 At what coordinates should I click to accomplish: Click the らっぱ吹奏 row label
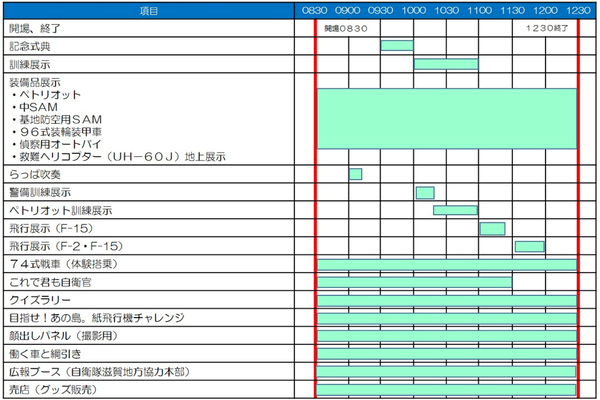click(35, 175)
